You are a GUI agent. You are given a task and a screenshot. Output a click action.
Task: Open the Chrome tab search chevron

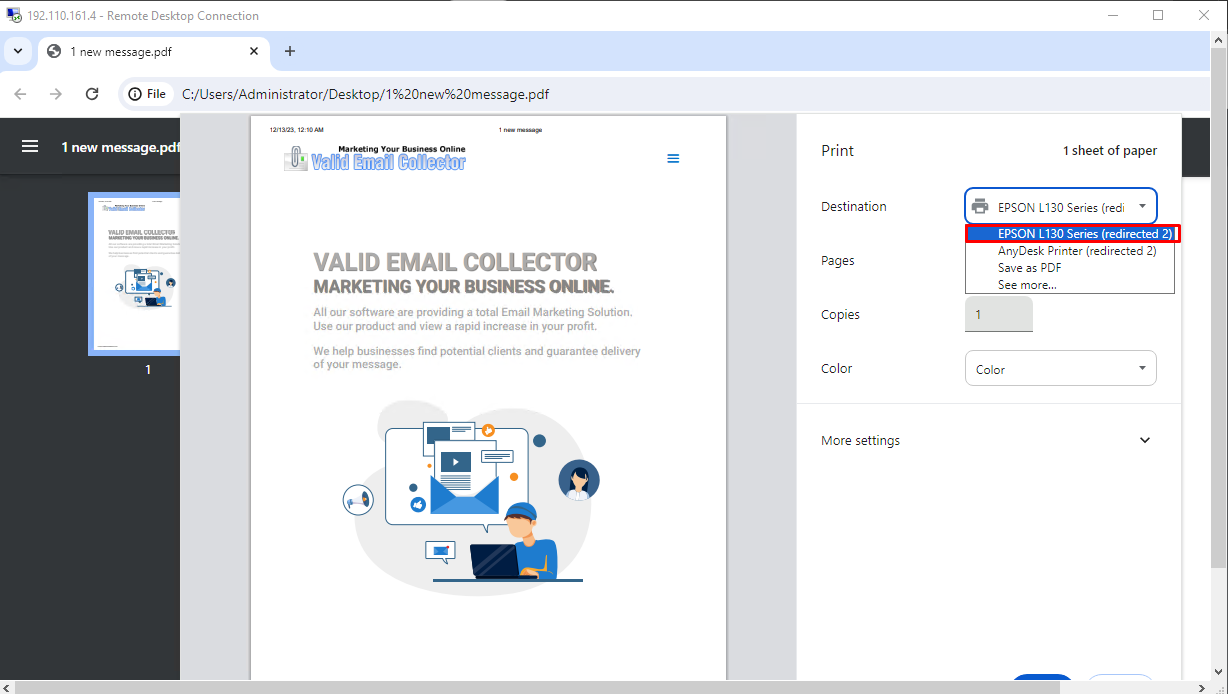18,51
